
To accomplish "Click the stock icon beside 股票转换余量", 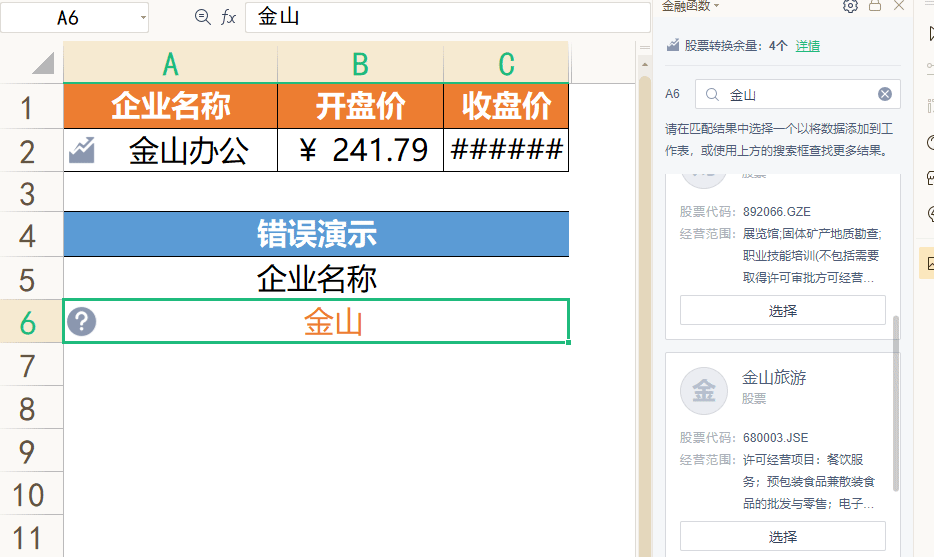I will pos(673,45).
